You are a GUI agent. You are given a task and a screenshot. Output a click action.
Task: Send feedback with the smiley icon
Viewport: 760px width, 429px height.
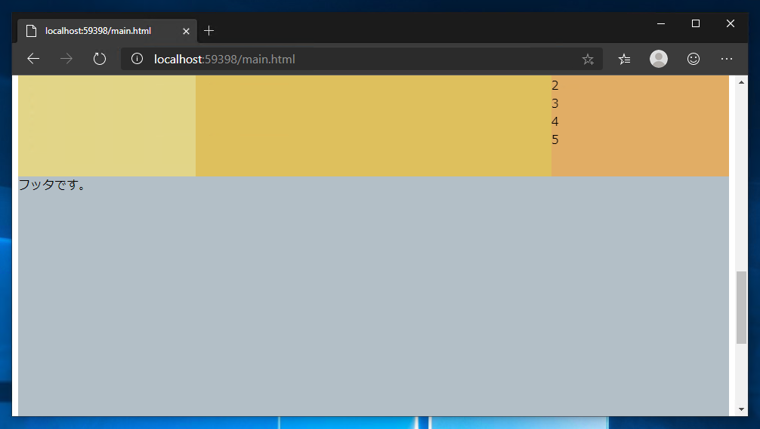(693, 59)
